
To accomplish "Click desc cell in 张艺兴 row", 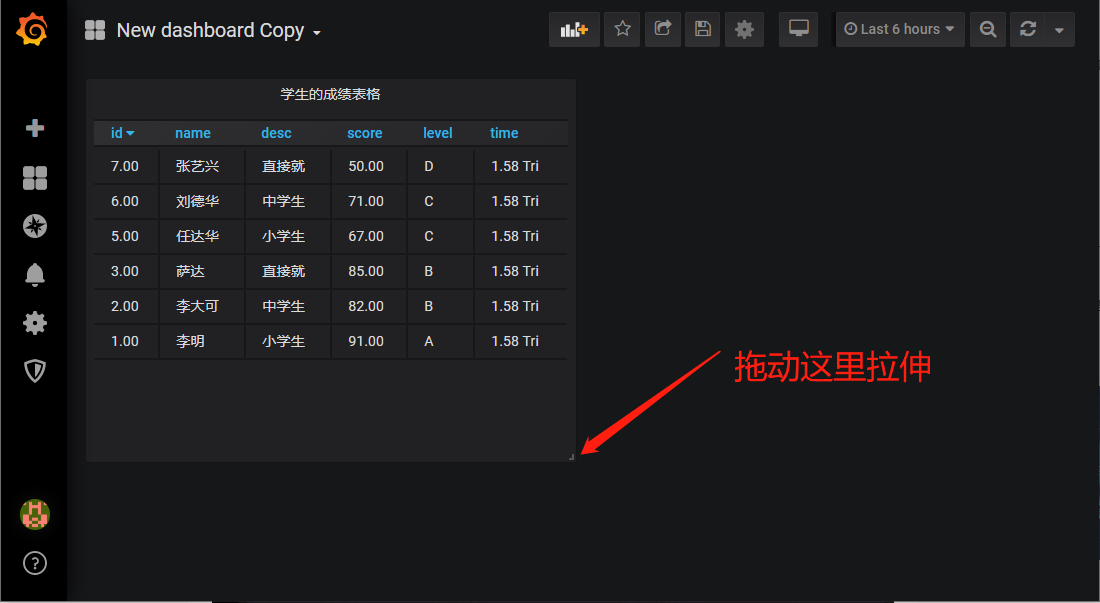I will coord(288,166).
